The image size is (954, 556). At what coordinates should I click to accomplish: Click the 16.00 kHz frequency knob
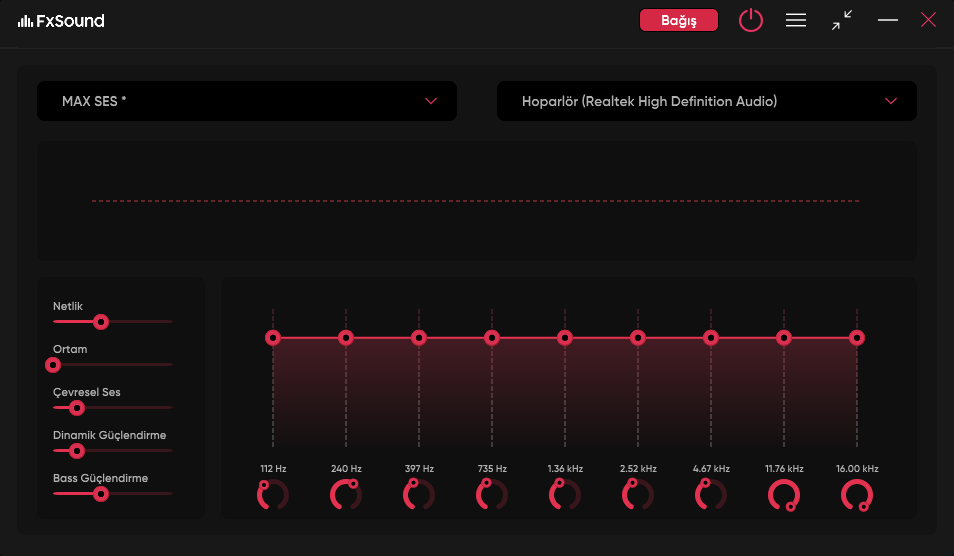[x=857, y=495]
